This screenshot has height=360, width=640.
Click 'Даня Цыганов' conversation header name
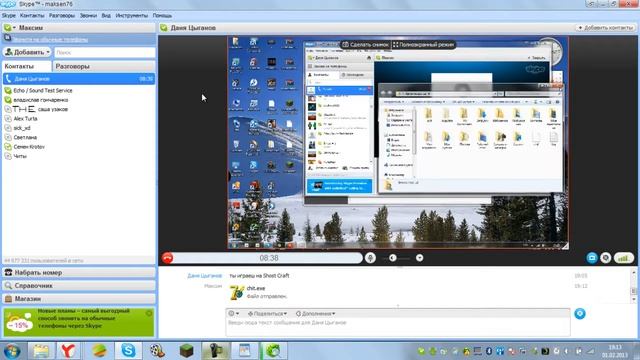[193, 28]
